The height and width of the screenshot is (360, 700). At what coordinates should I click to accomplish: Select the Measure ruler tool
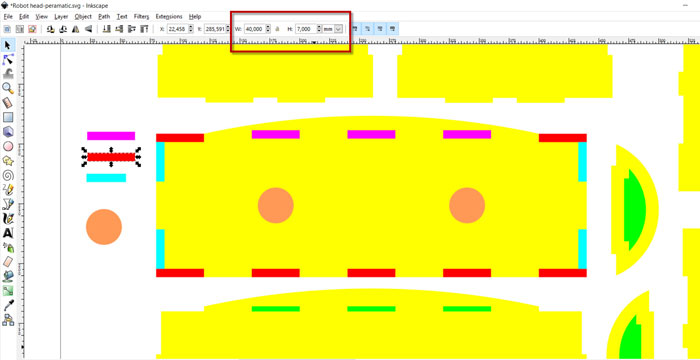(8, 103)
